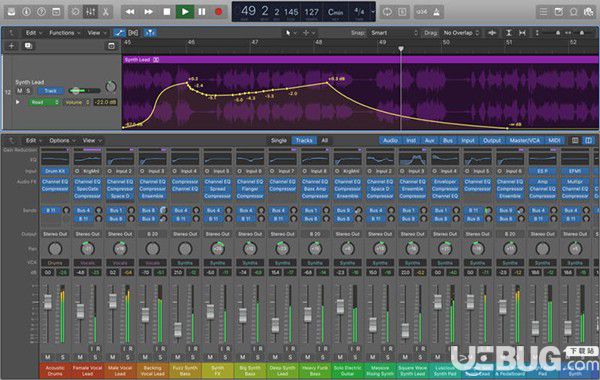The image size is (600, 380).
Task: Toggle the Smart Controls dial icon
Action: 76,12
